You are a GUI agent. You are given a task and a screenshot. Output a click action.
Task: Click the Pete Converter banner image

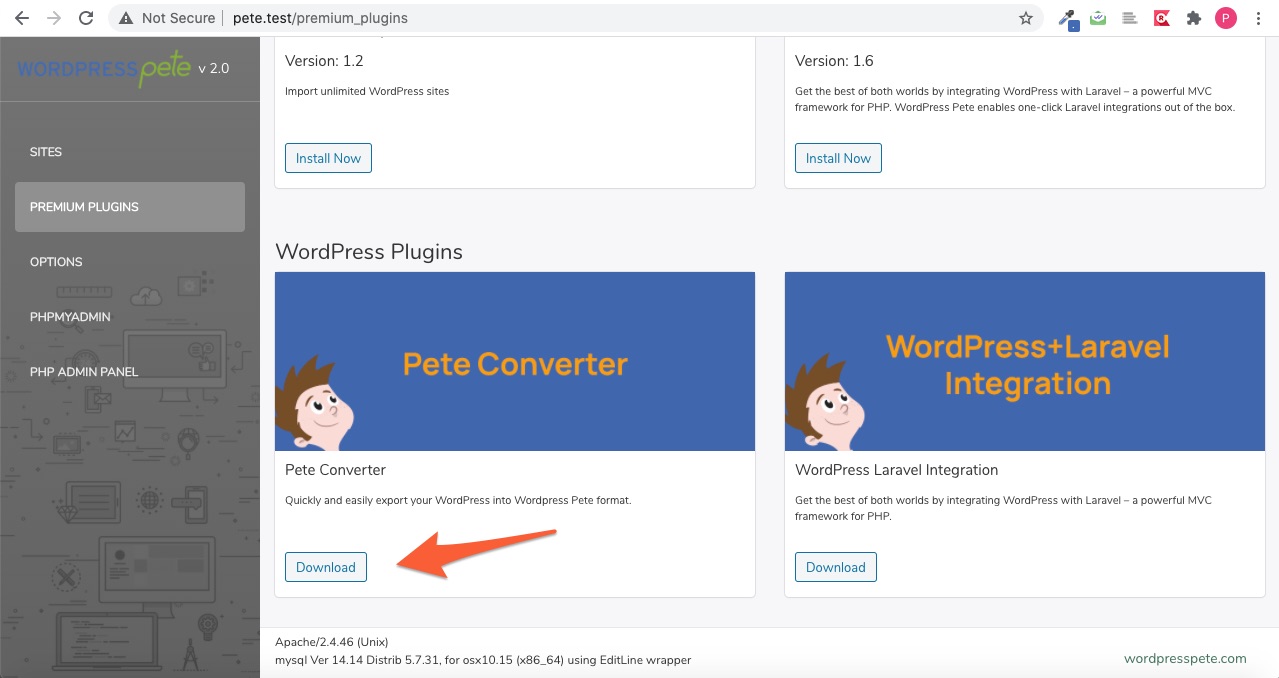(x=515, y=361)
